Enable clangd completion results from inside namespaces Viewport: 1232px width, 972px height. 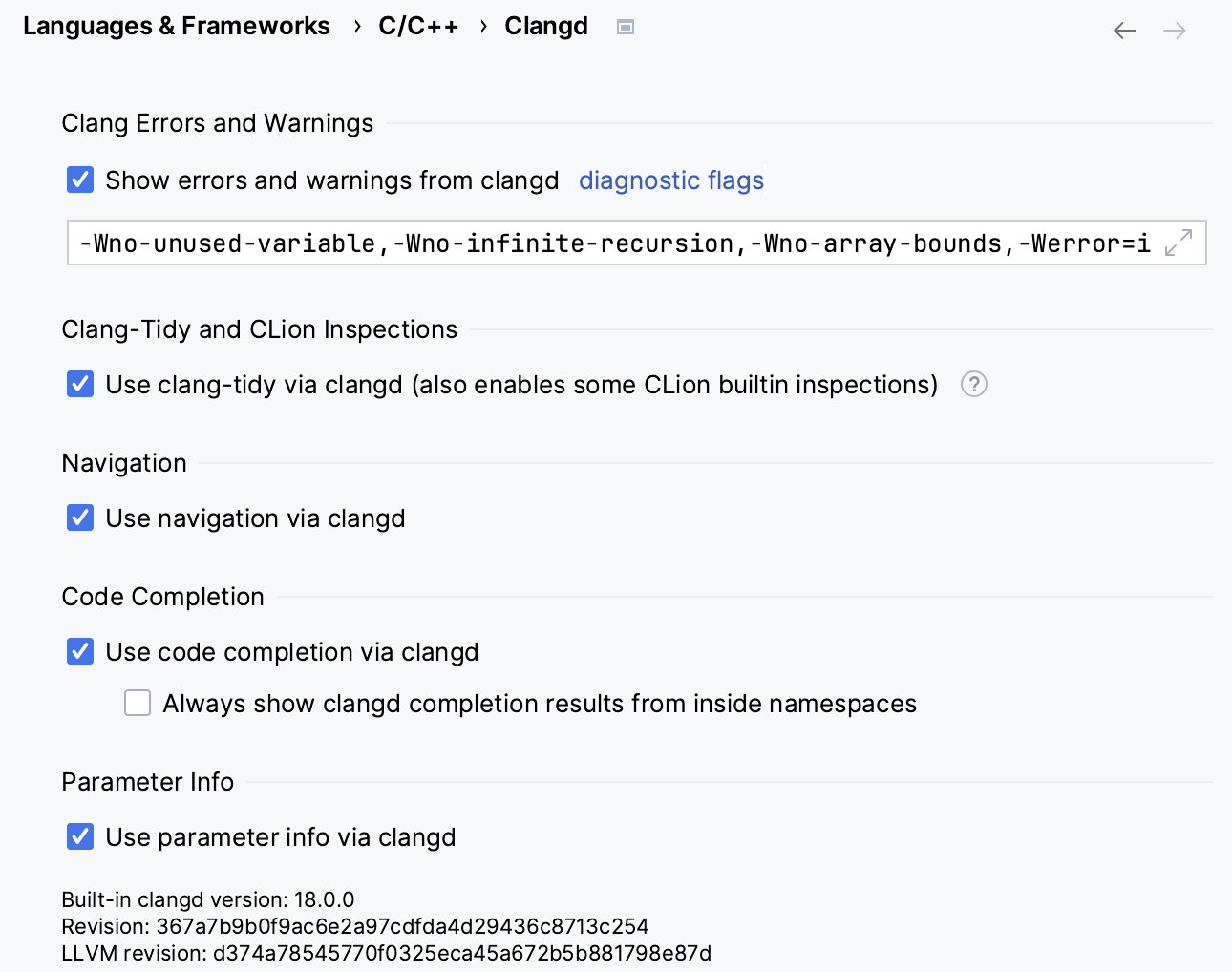(x=138, y=702)
